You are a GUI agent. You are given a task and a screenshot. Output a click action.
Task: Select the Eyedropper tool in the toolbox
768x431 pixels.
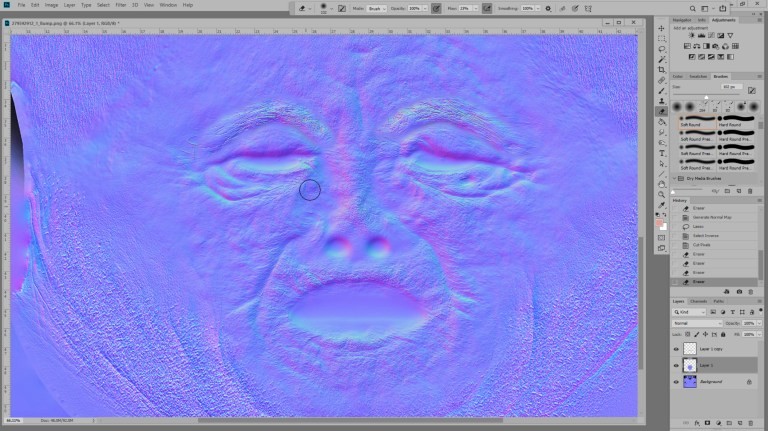(x=662, y=205)
